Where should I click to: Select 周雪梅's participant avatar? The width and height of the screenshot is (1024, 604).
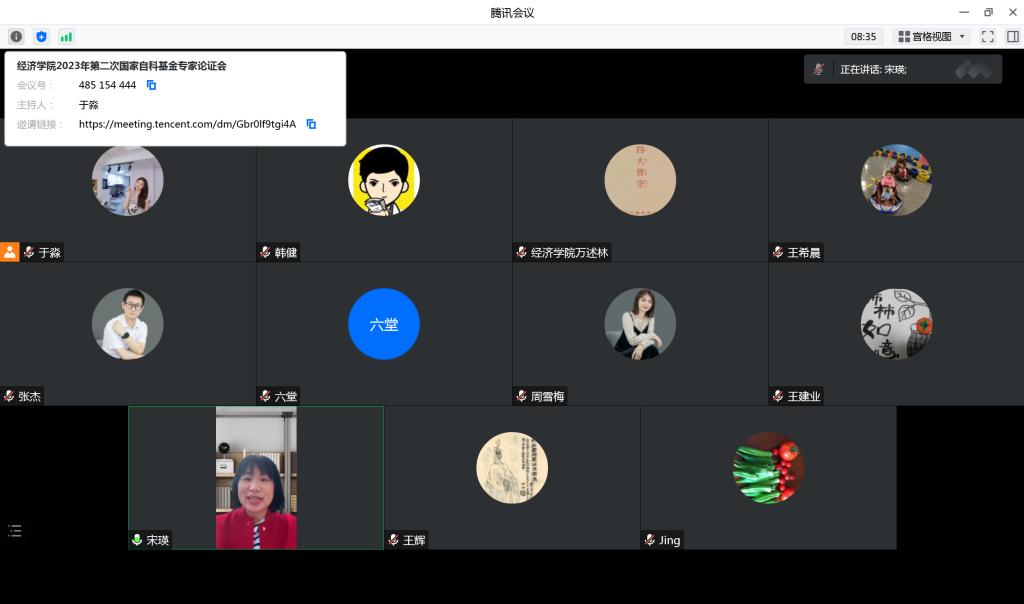pyautogui.click(x=640, y=324)
